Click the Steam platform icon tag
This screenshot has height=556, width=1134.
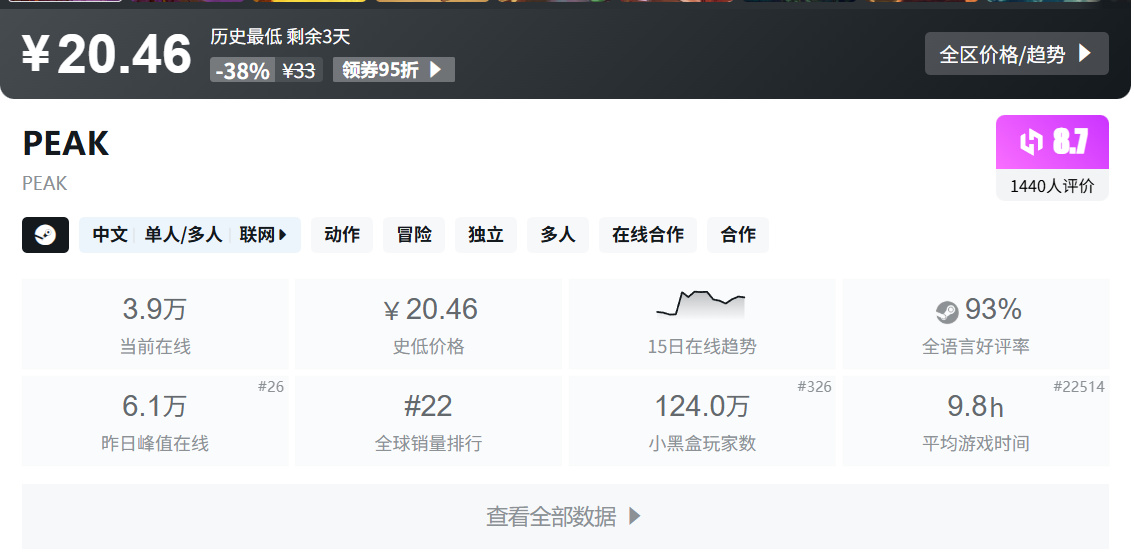click(x=46, y=235)
